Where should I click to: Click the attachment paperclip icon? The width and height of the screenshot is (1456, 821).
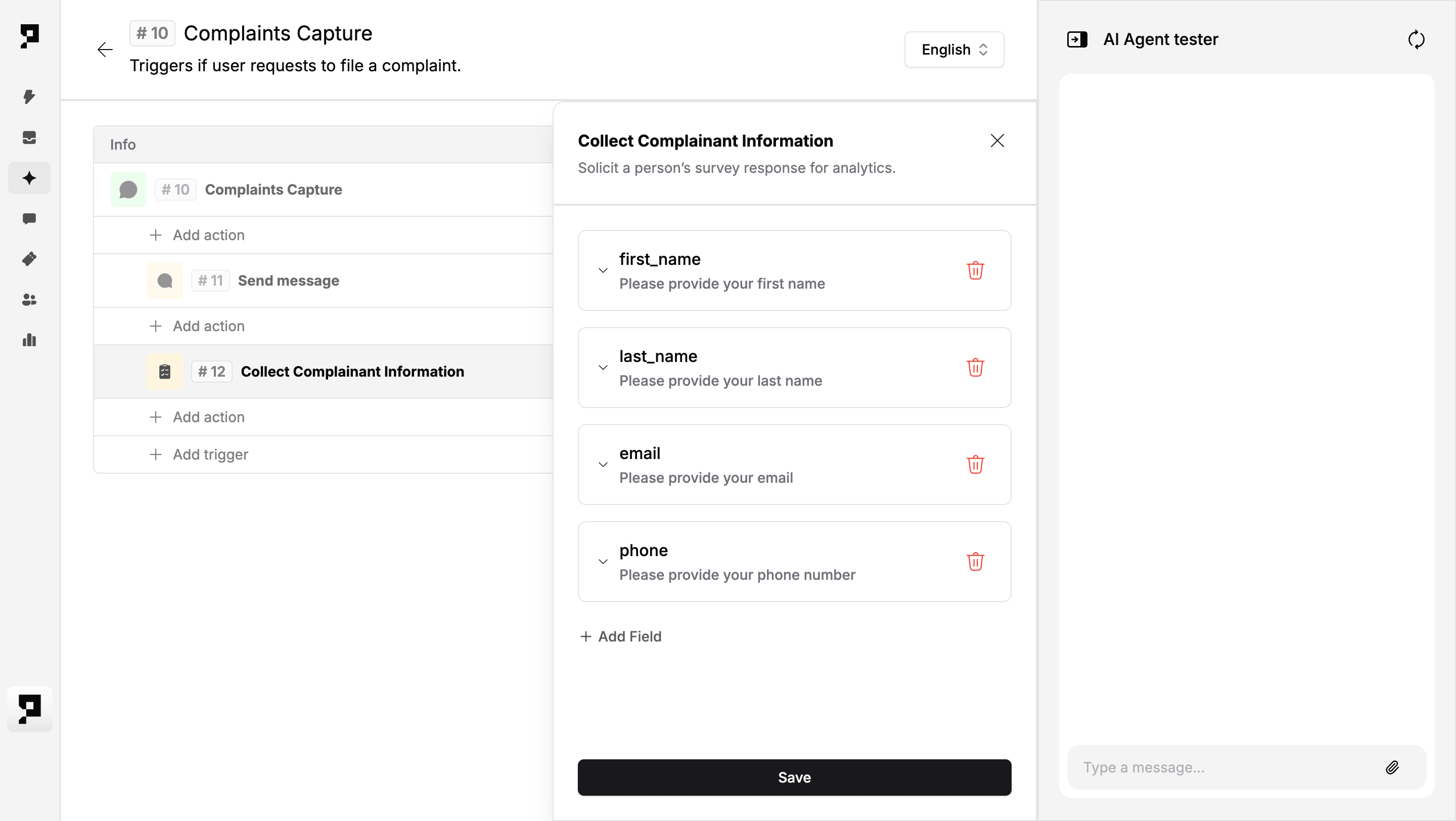[x=1392, y=767]
